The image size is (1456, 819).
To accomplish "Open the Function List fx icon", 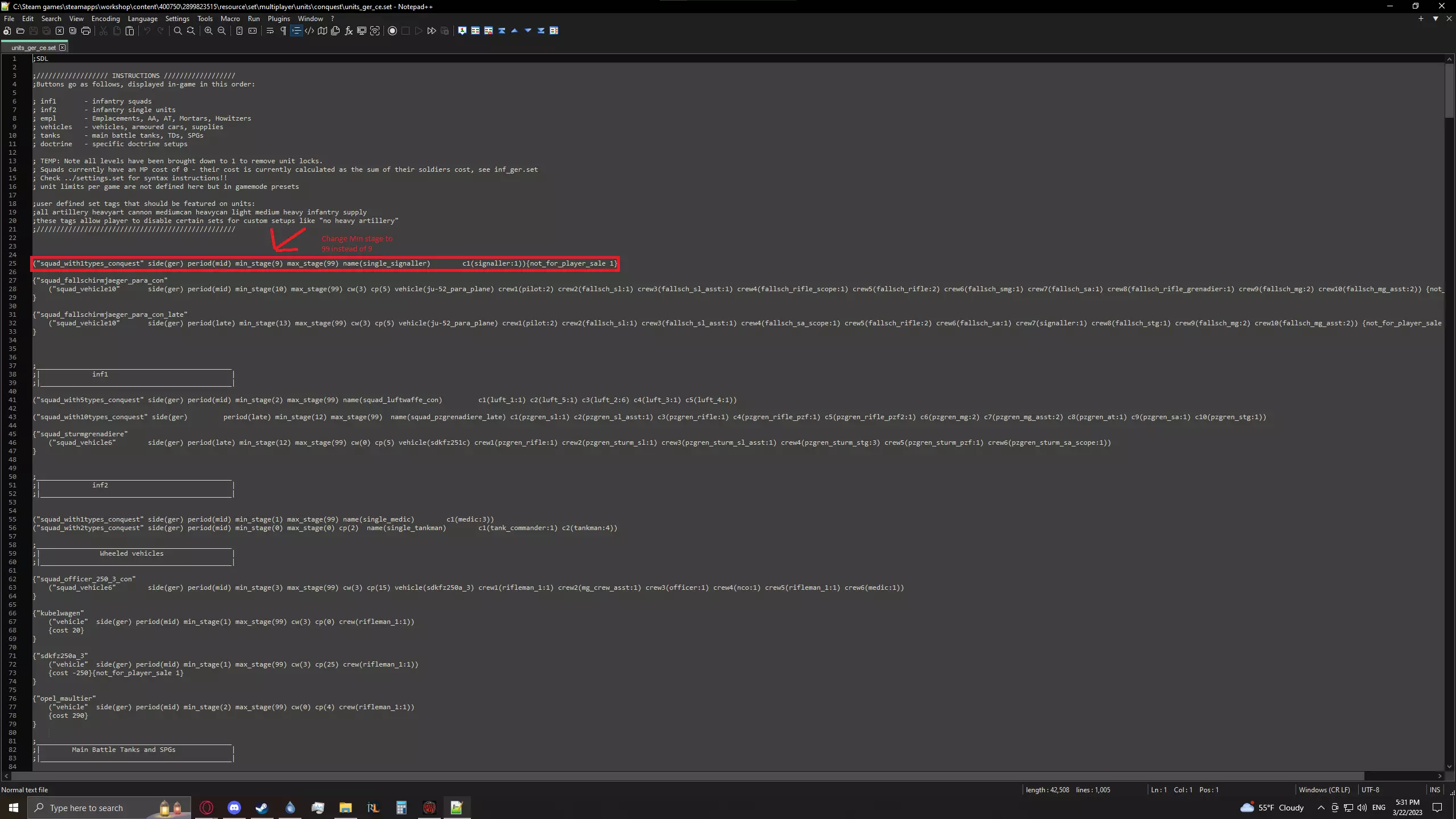I will (349, 31).
